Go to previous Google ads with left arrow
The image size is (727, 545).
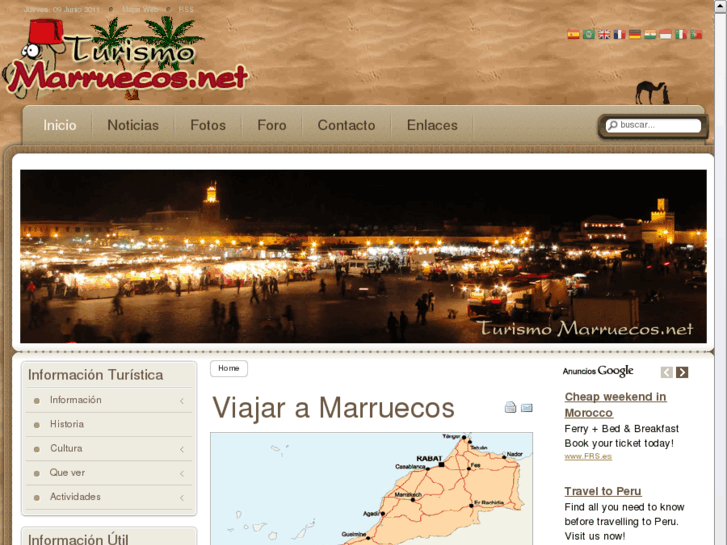tap(666, 372)
